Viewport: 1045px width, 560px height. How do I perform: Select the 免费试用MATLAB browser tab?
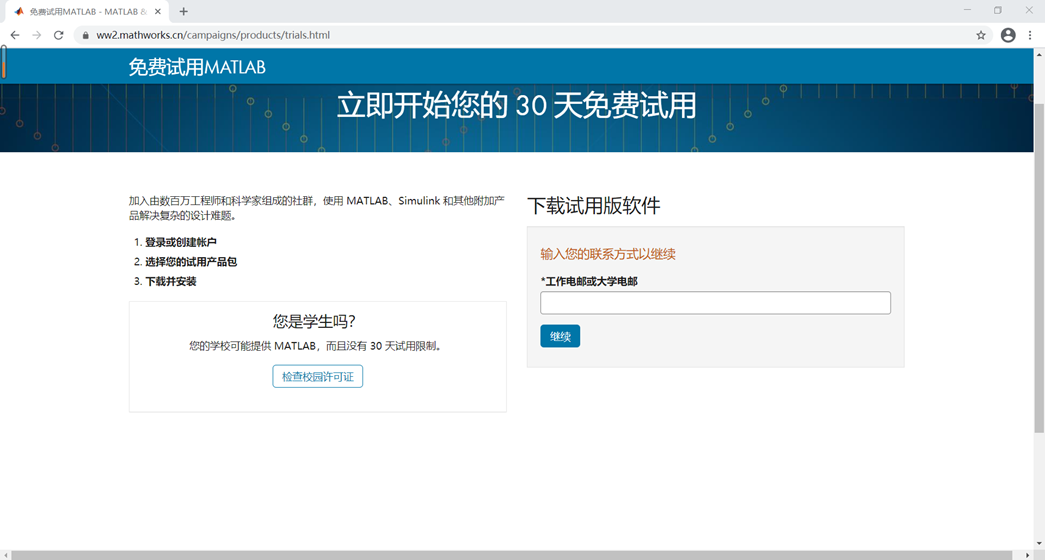[87, 11]
